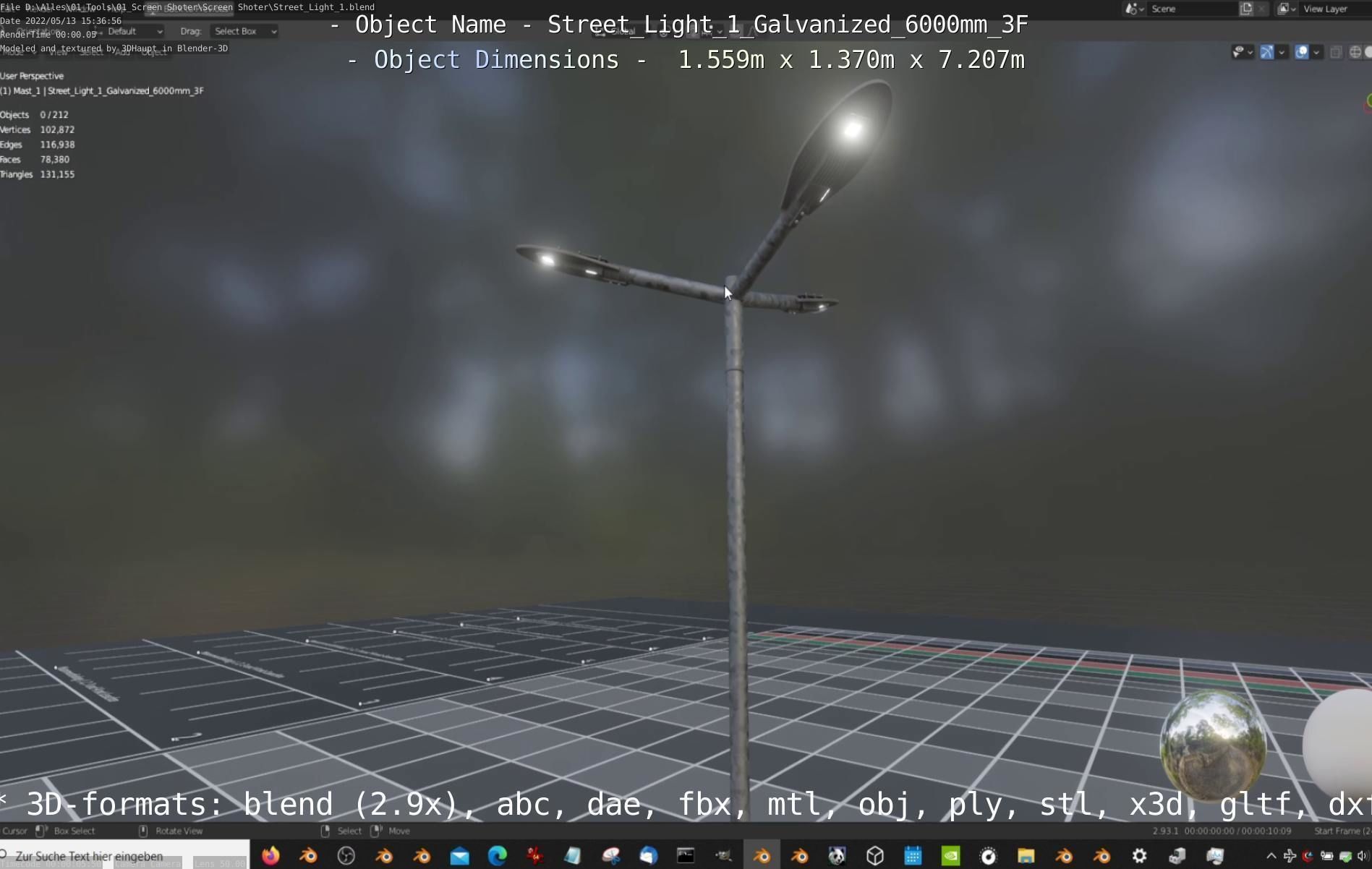Open the Object menu in the viewport header
The height and width of the screenshot is (869, 1372).
point(153,52)
